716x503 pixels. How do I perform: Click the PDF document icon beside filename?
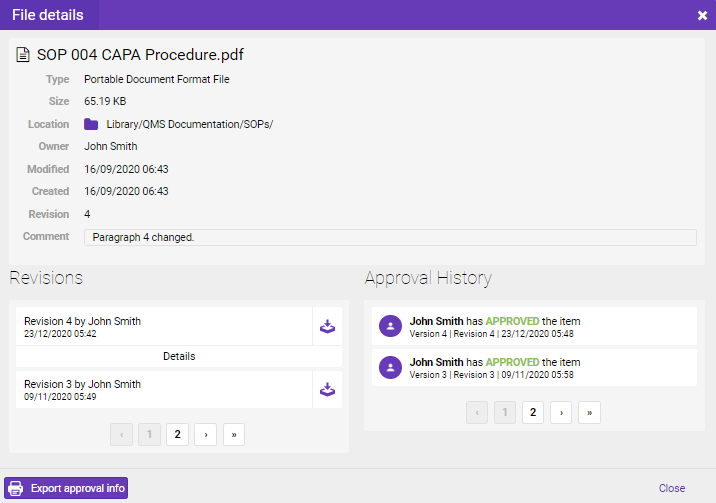[x=22, y=55]
